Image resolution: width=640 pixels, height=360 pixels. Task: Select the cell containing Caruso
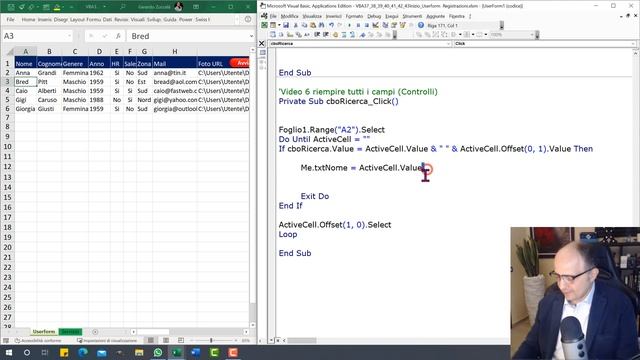click(x=49, y=100)
